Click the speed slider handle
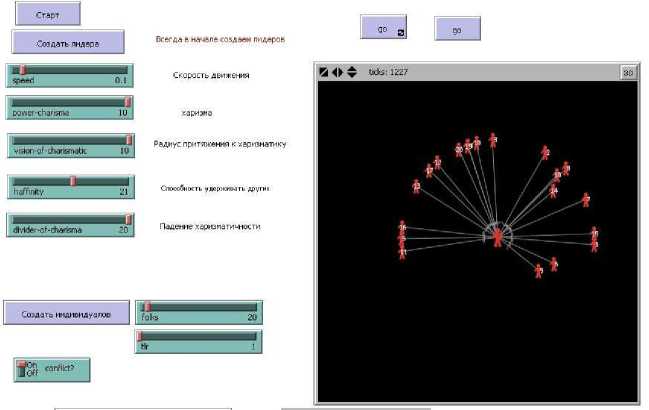 tap(23, 70)
